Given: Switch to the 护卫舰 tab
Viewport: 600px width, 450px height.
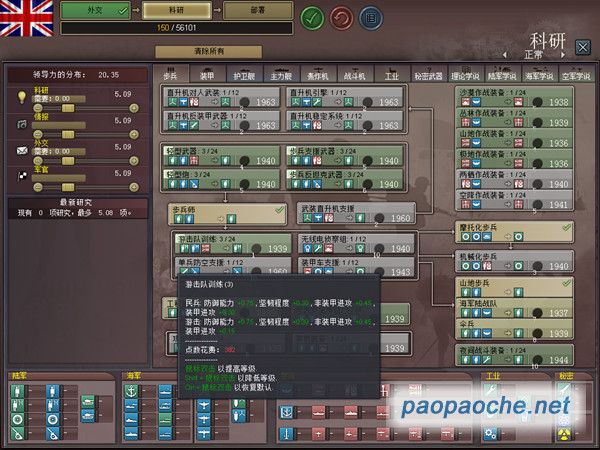Looking at the screenshot, I should point(244,73).
